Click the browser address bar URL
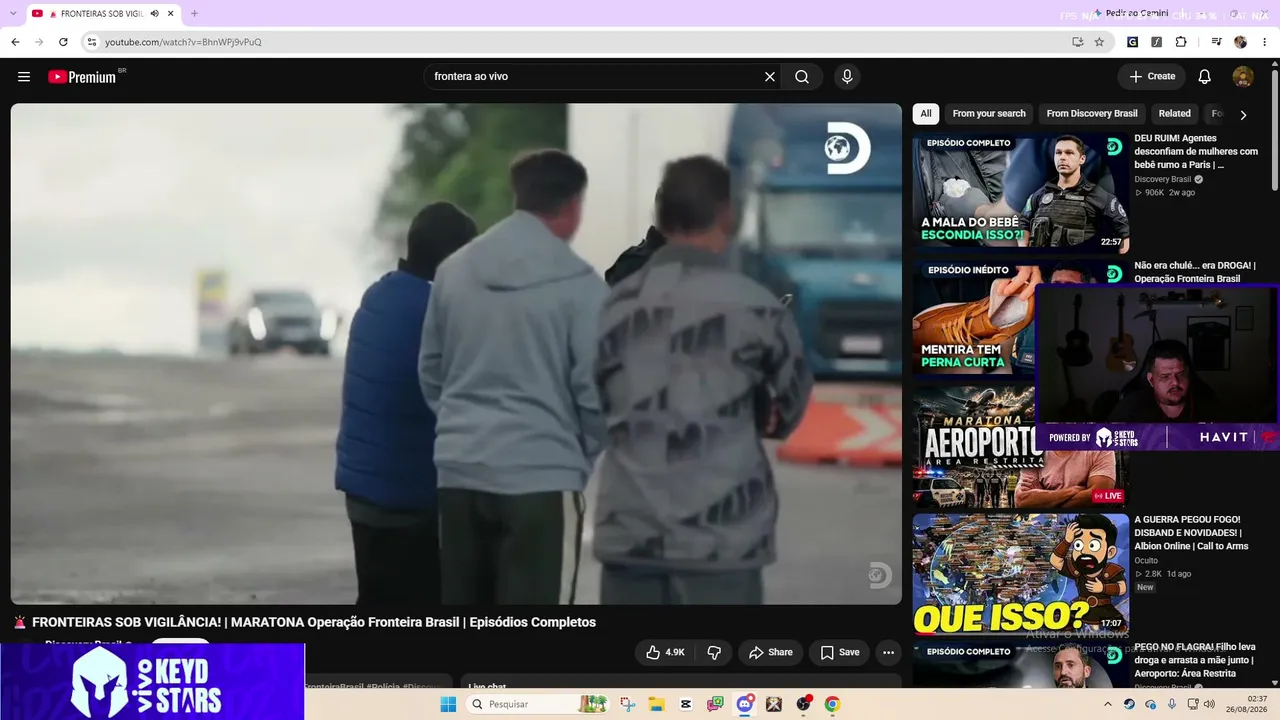Image resolution: width=1280 pixels, height=720 pixels. click(183, 42)
